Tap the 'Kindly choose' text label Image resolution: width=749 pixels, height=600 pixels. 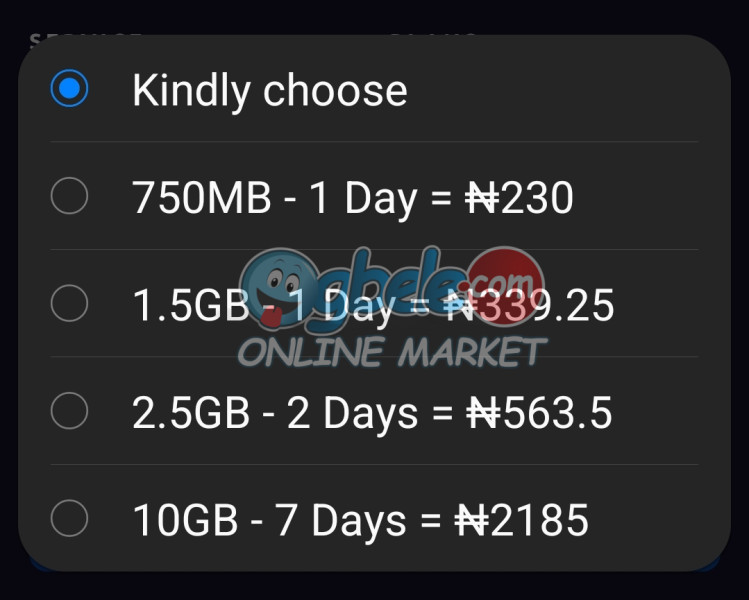point(270,91)
